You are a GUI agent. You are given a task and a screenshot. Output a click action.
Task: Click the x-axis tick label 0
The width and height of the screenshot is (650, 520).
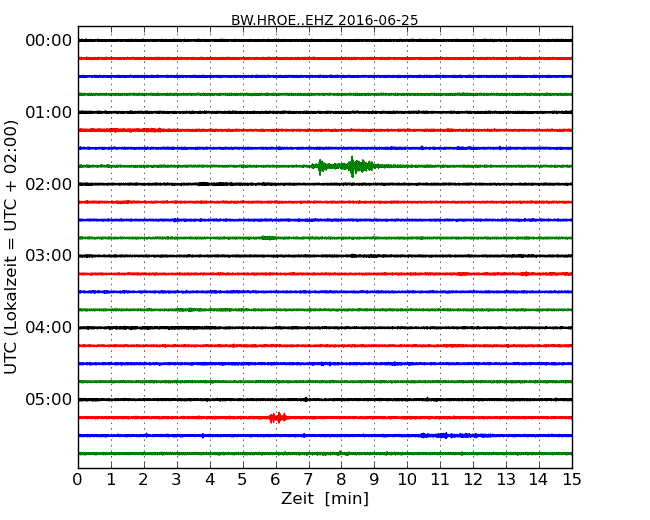point(78,480)
